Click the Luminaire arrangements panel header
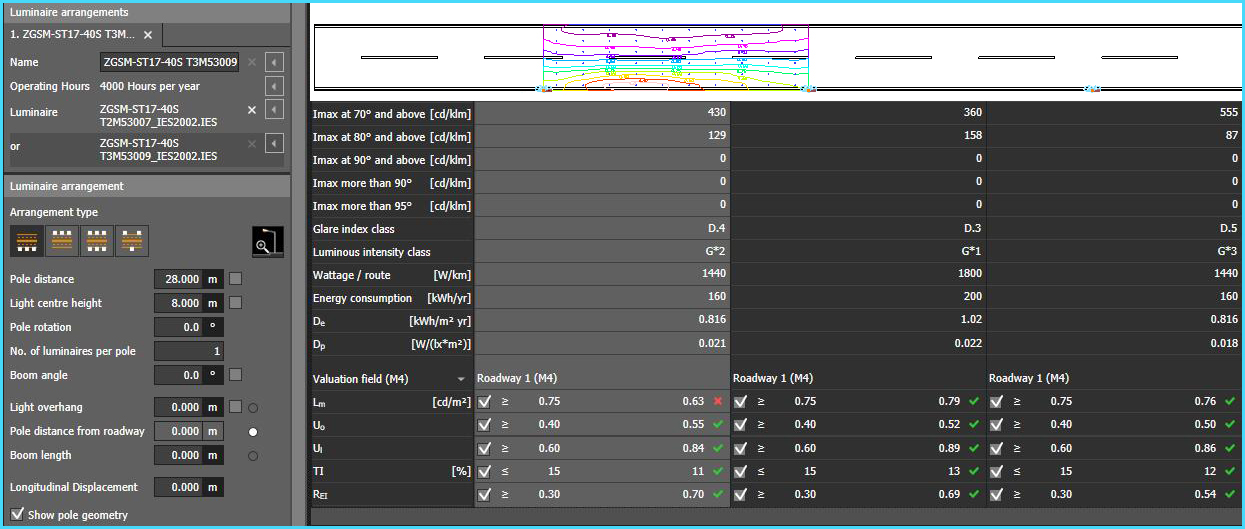 pos(146,13)
